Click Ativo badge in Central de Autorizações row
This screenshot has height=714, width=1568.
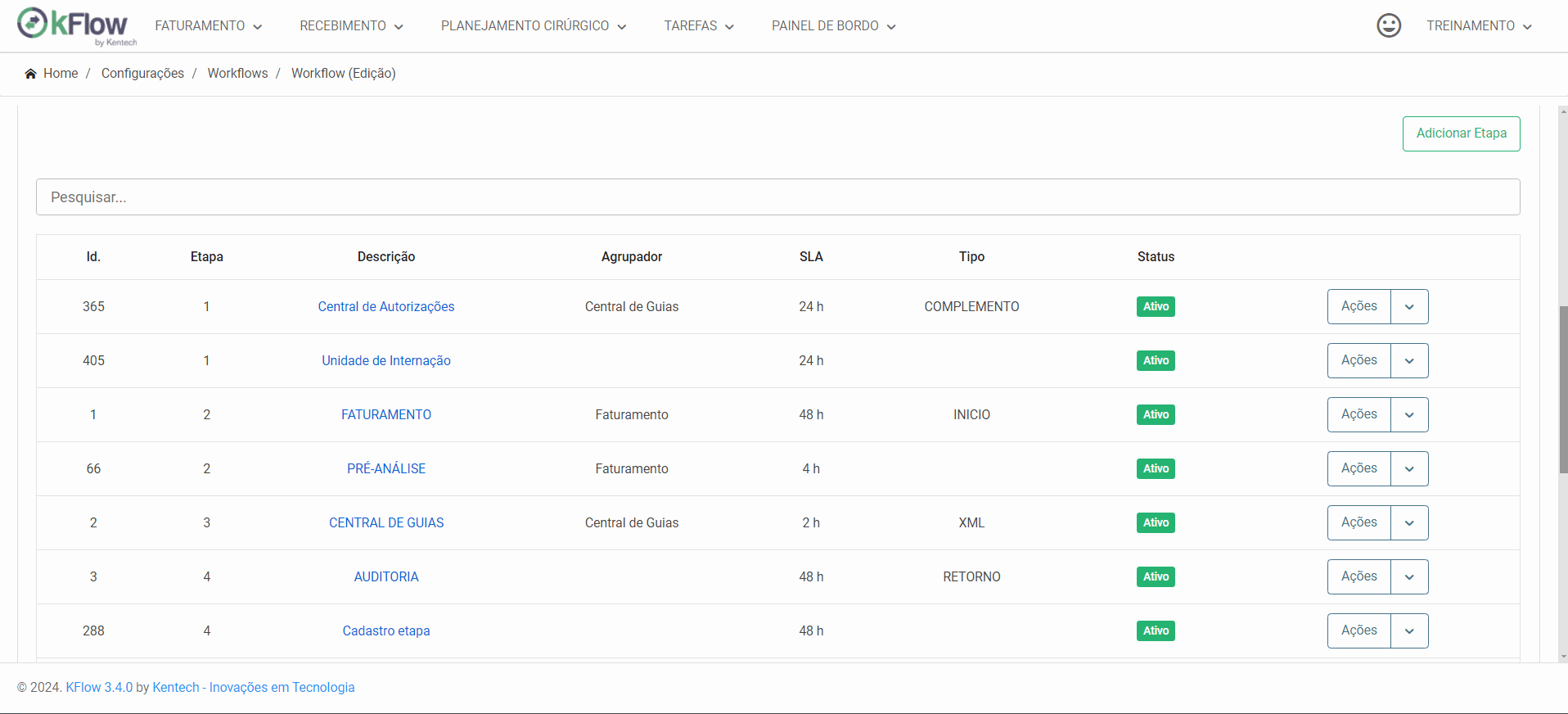coord(1156,307)
